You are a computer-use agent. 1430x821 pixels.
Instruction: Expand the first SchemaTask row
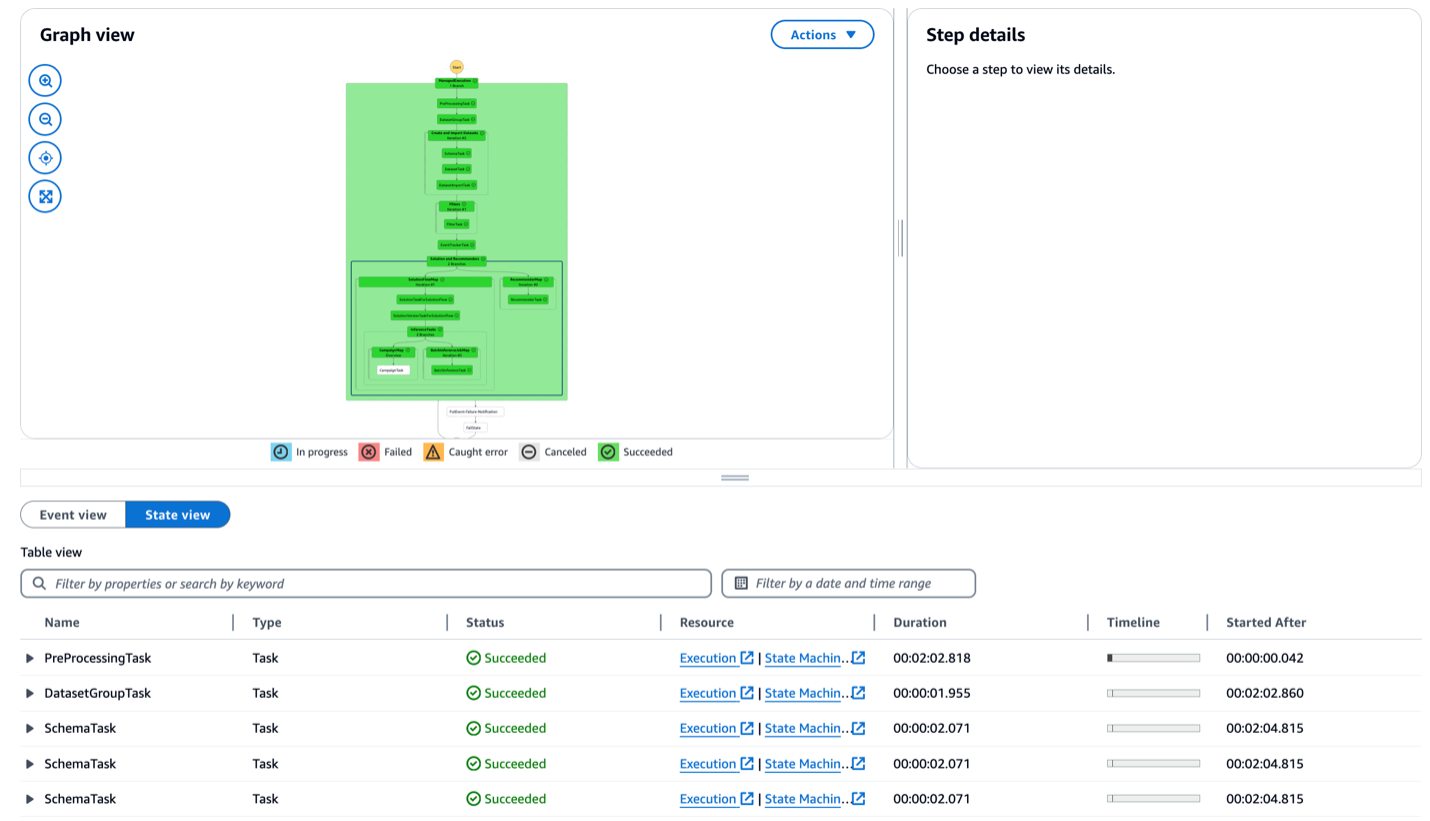click(29, 728)
